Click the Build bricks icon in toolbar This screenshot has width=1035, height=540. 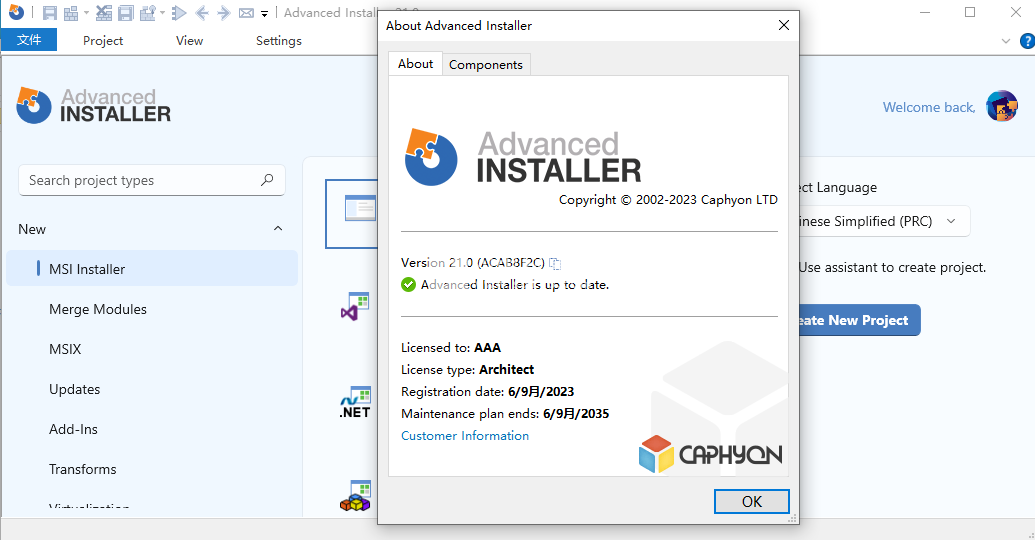71,13
